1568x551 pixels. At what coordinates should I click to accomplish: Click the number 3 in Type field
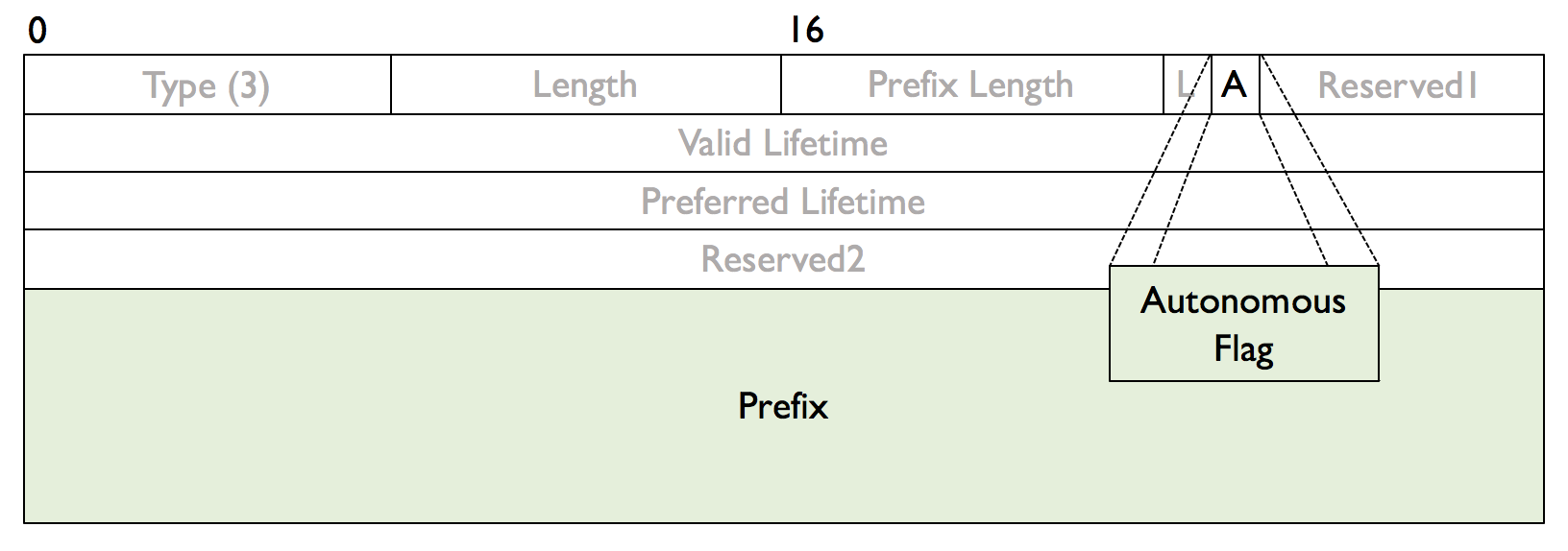(250, 86)
